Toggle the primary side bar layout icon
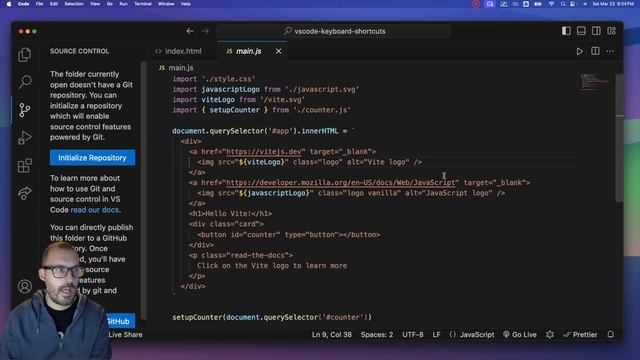 point(566,31)
